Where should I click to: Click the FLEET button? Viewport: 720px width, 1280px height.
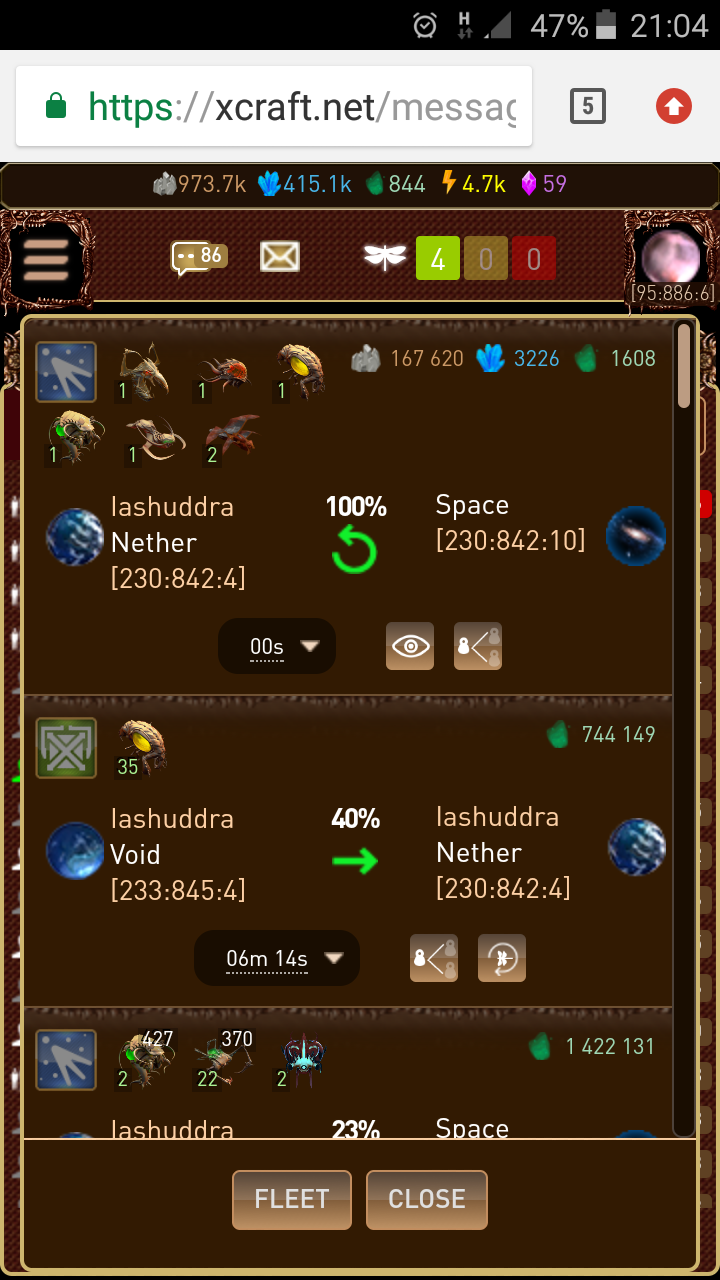click(x=292, y=1199)
